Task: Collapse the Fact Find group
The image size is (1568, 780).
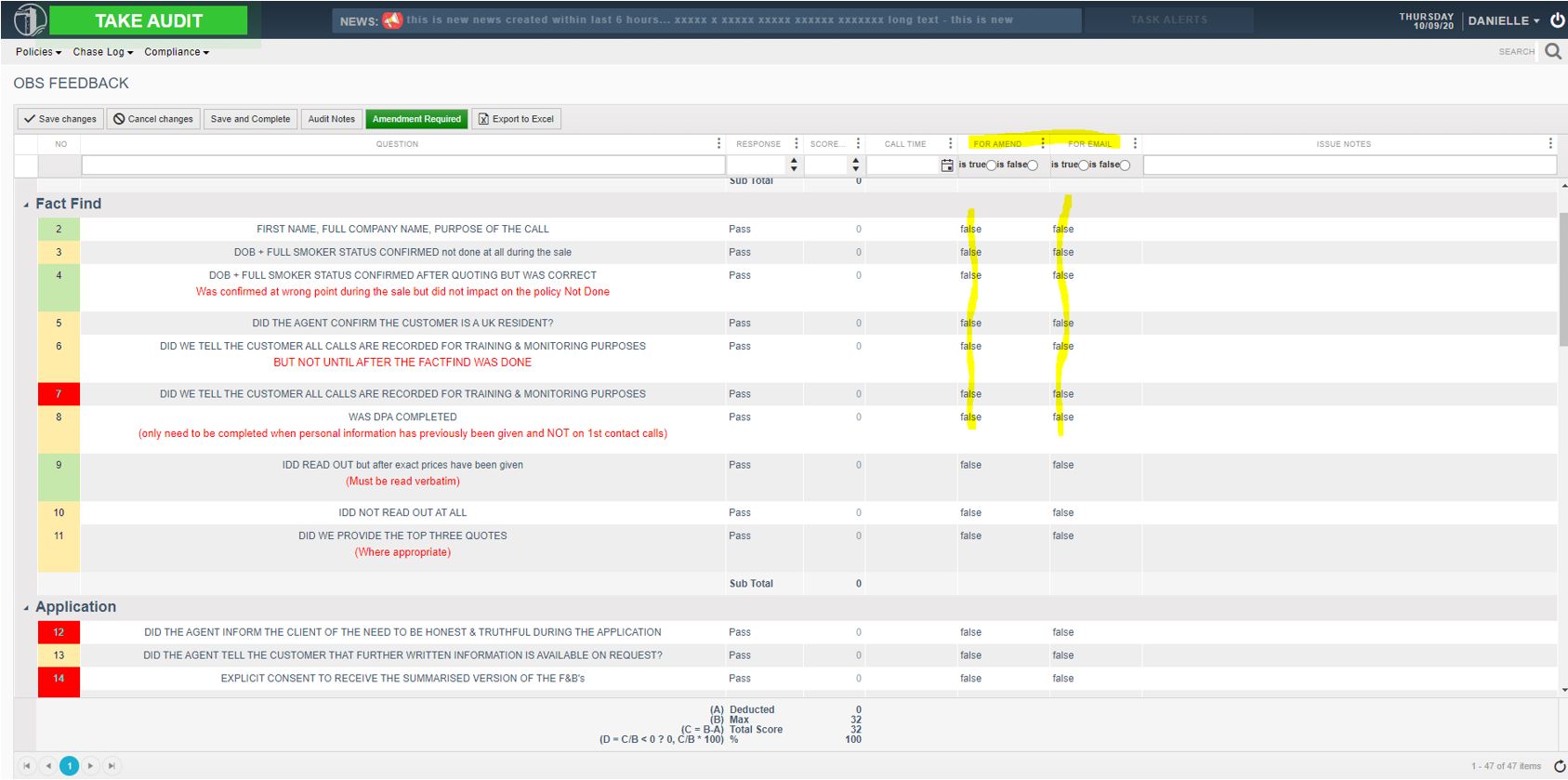Action: click(x=26, y=205)
